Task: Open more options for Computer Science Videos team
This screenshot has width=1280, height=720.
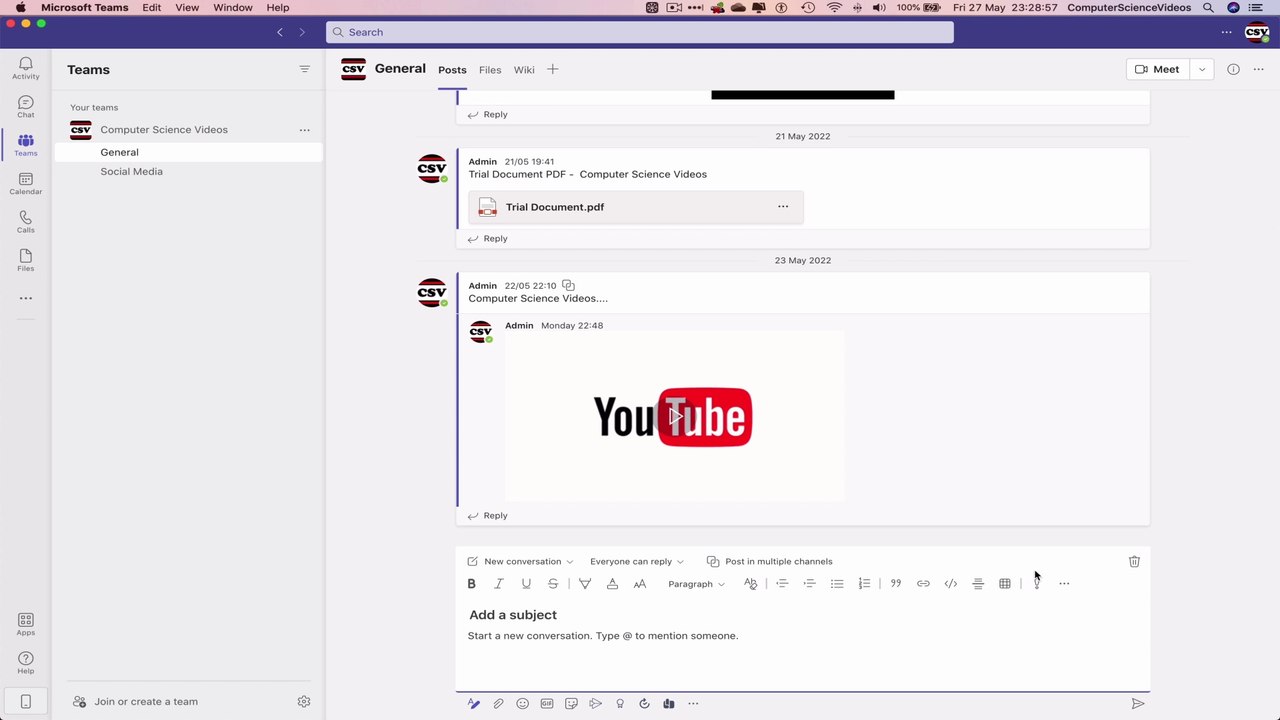Action: pyautogui.click(x=304, y=130)
